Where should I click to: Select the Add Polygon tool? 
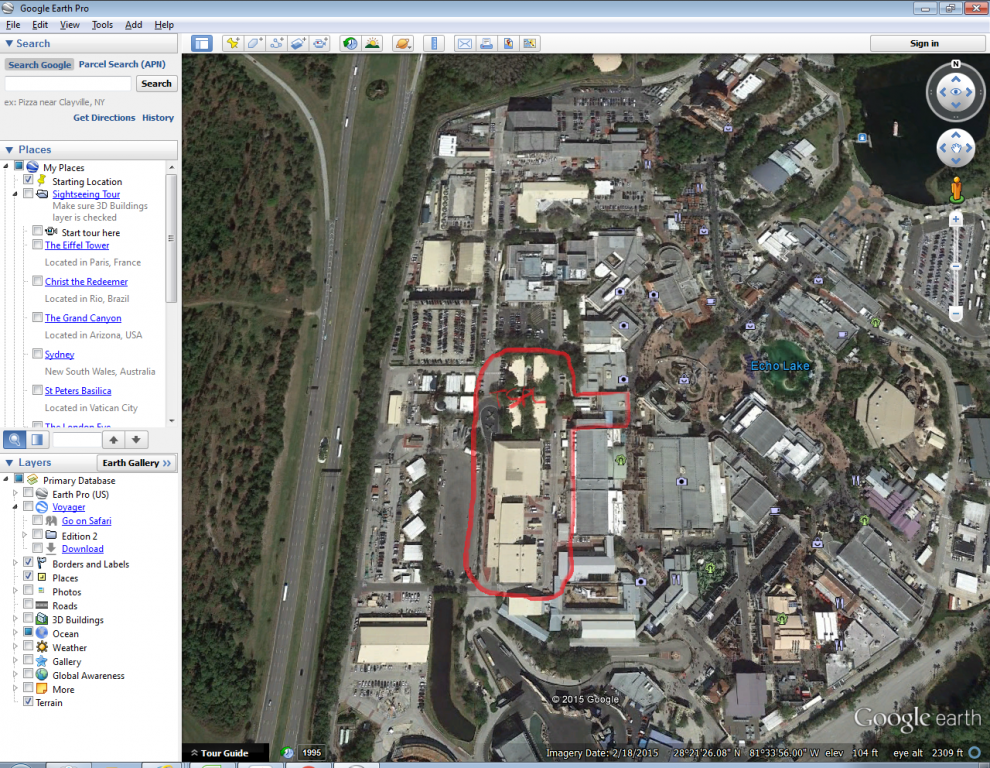pyautogui.click(x=254, y=44)
